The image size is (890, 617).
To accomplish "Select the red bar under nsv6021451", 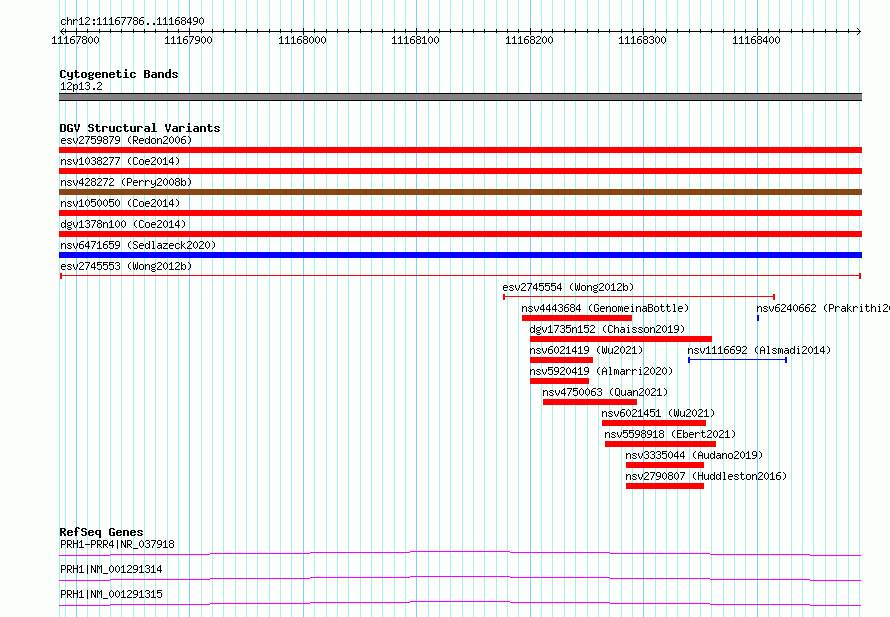I will click(654, 423).
